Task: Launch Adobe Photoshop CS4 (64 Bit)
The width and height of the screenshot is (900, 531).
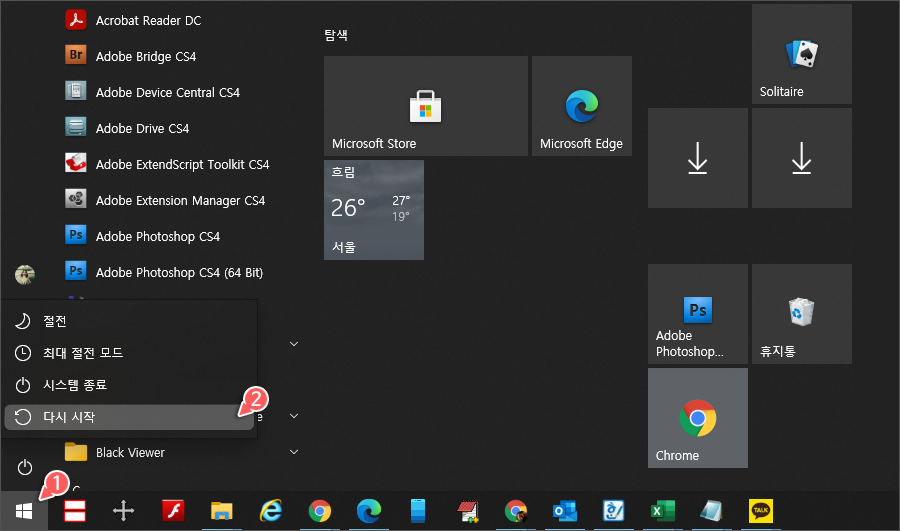Action: [x=164, y=273]
